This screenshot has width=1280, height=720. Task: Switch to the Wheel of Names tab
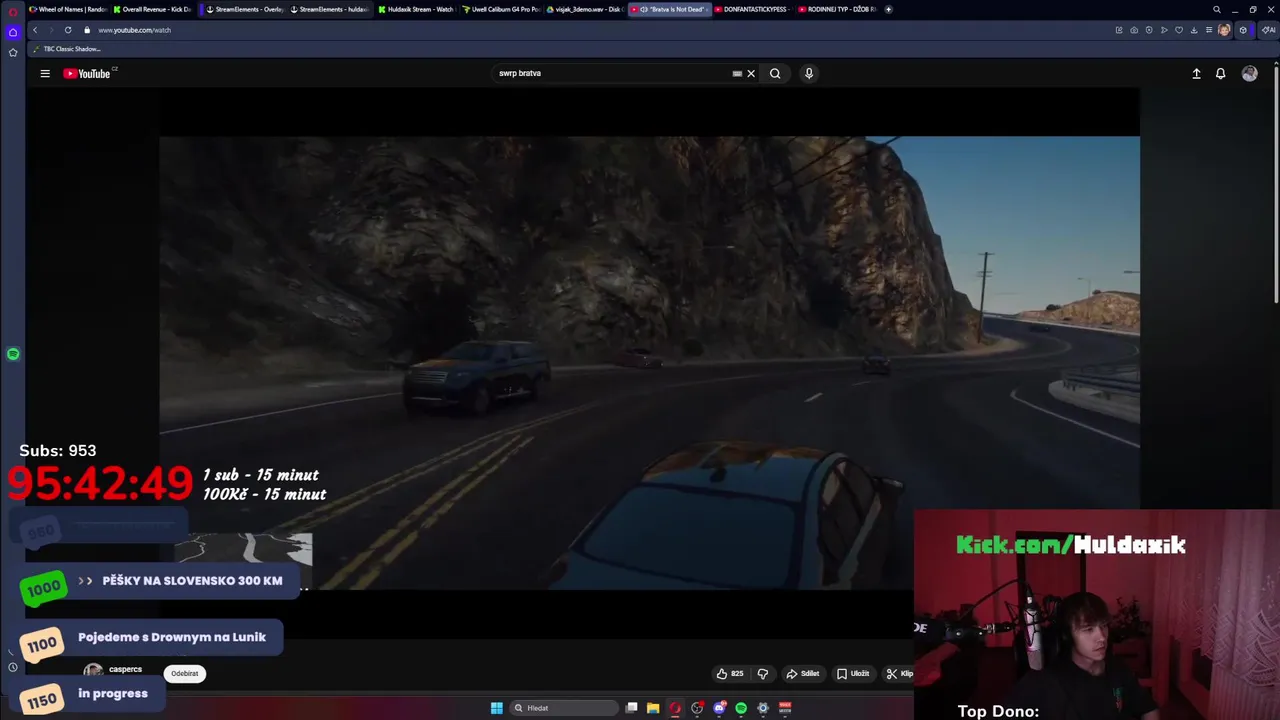(x=67, y=9)
